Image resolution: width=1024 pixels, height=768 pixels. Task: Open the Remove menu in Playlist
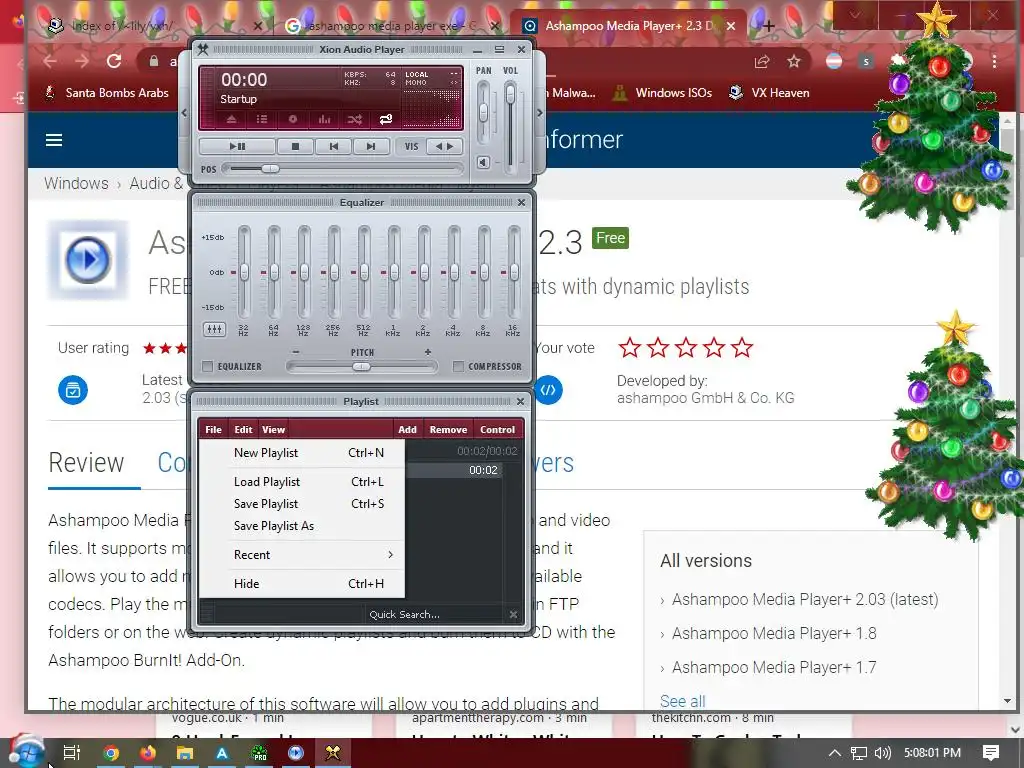point(448,429)
